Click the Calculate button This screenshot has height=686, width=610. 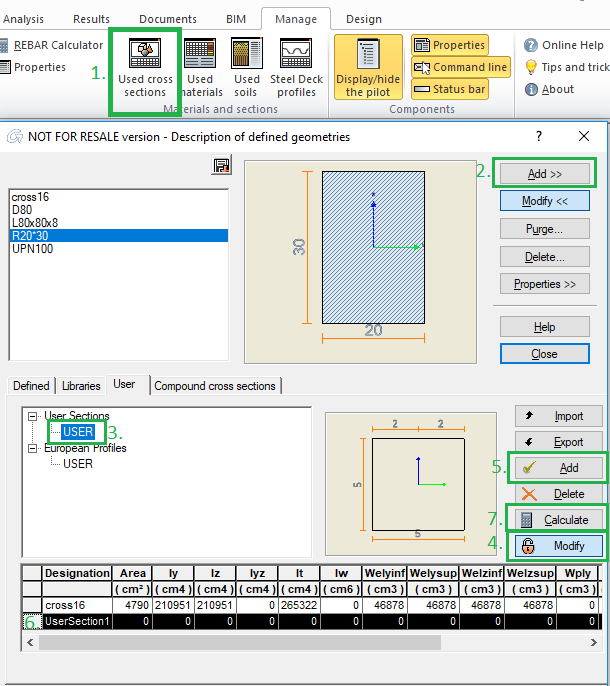tap(559, 520)
